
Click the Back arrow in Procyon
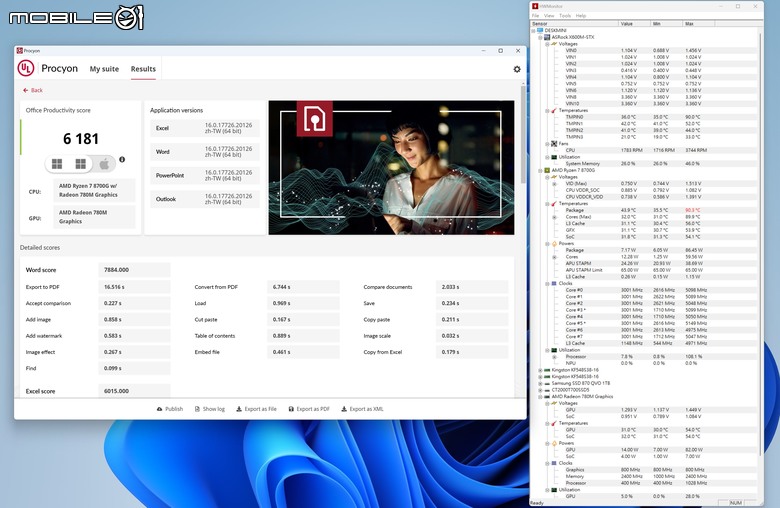pyautogui.click(x=25, y=91)
